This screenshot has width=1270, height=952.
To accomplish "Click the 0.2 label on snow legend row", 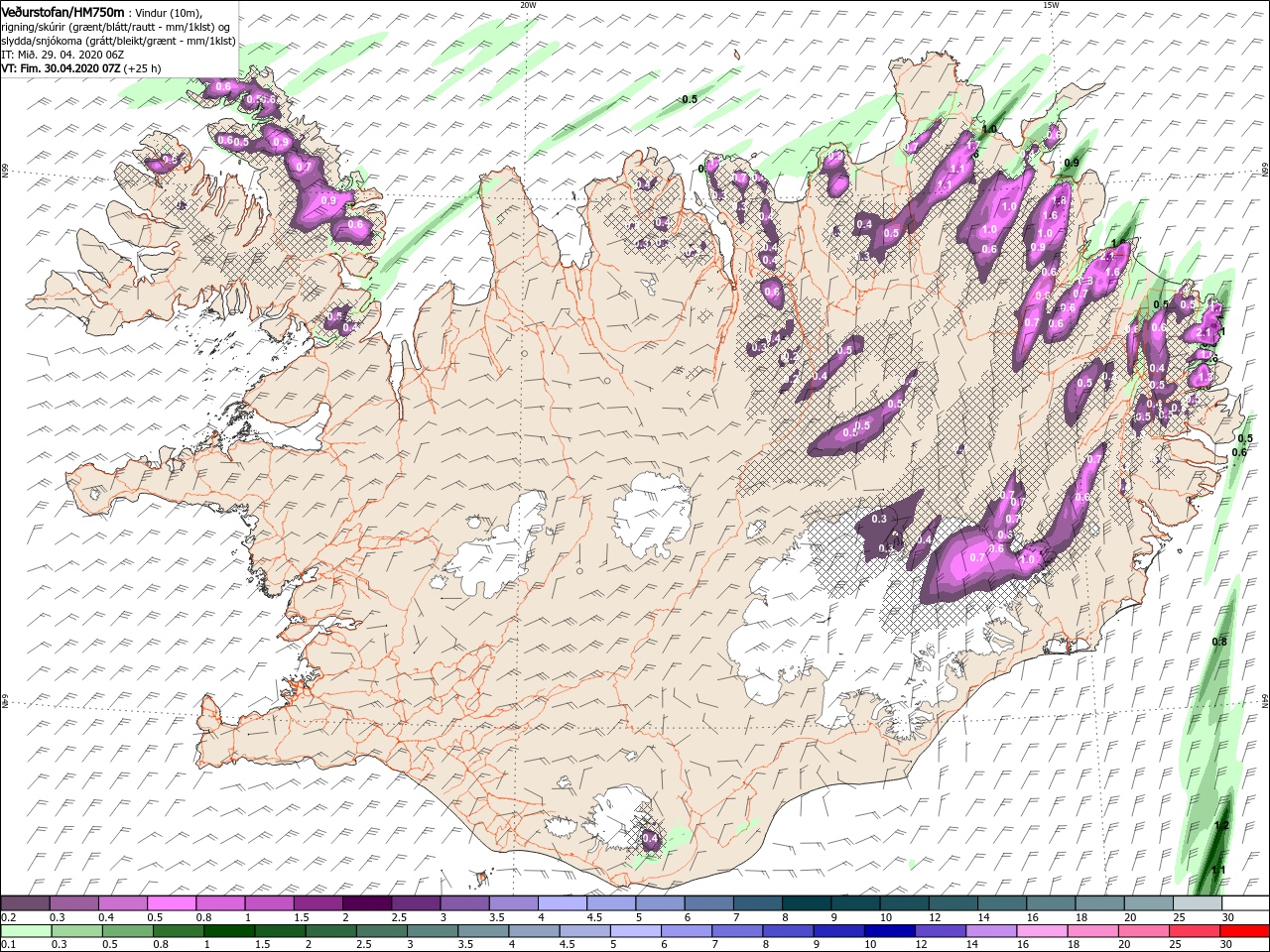I will pyautogui.click(x=9, y=917).
